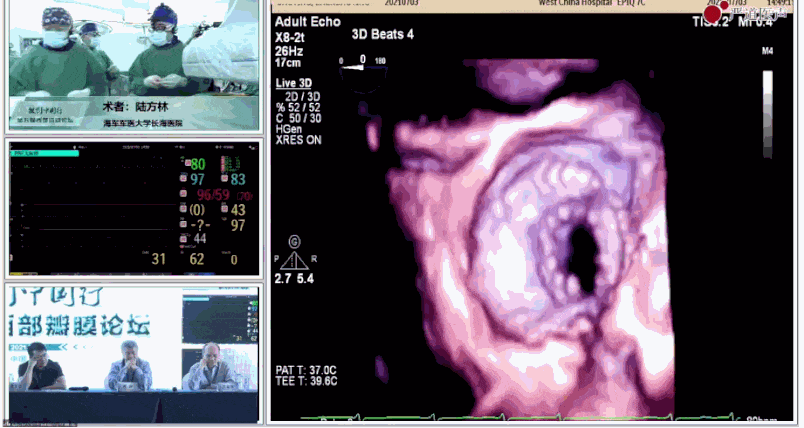The height and width of the screenshot is (428, 804).
Task: Click the '17cm' depth value
Action: 288,63
